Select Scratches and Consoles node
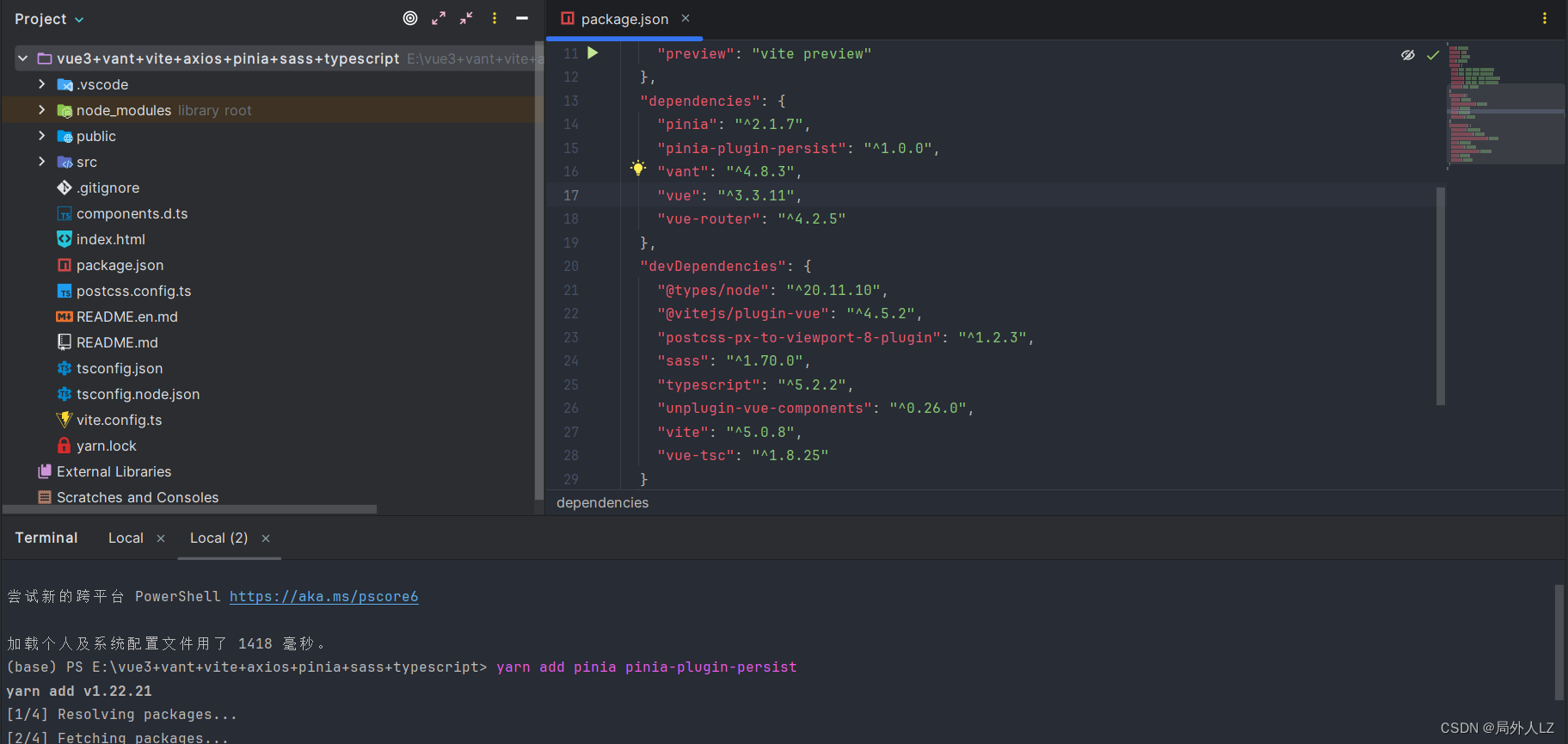Image resolution: width=1568 pixels, height=744 pixels. coord(138,497)
